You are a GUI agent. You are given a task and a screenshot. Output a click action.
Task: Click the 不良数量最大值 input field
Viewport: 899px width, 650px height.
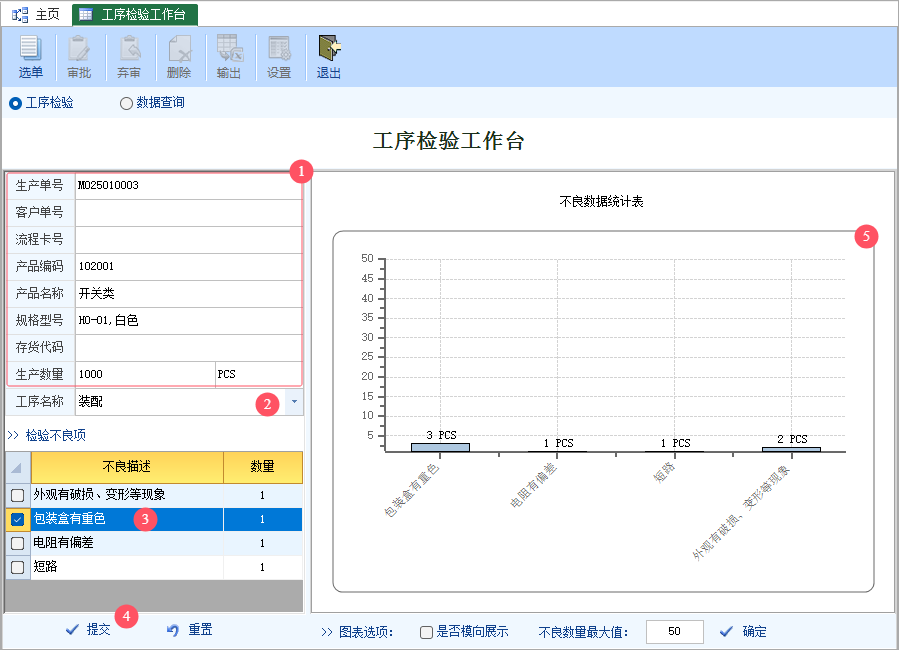coord(674,632)
